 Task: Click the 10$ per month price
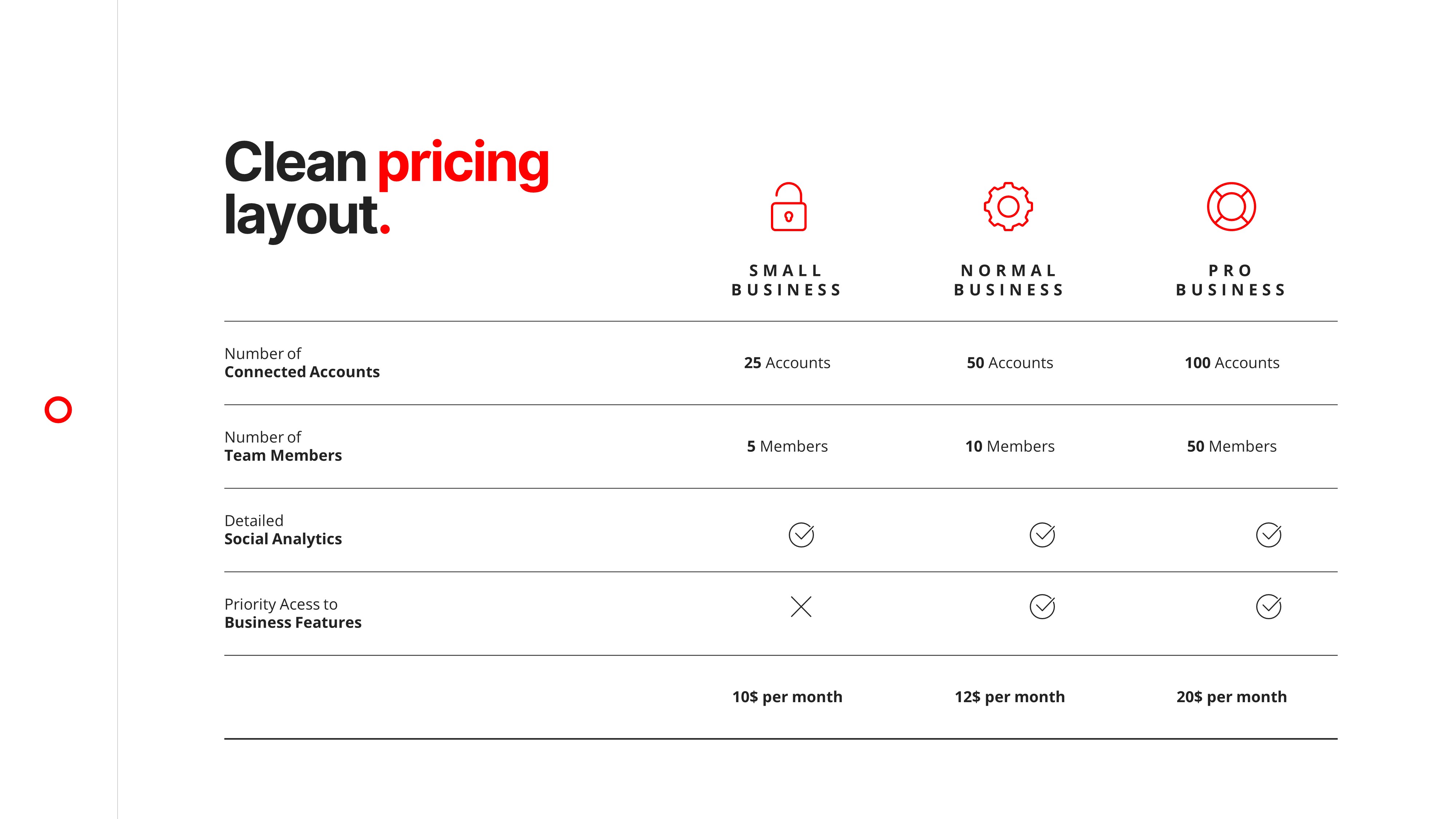click(787, 697)
